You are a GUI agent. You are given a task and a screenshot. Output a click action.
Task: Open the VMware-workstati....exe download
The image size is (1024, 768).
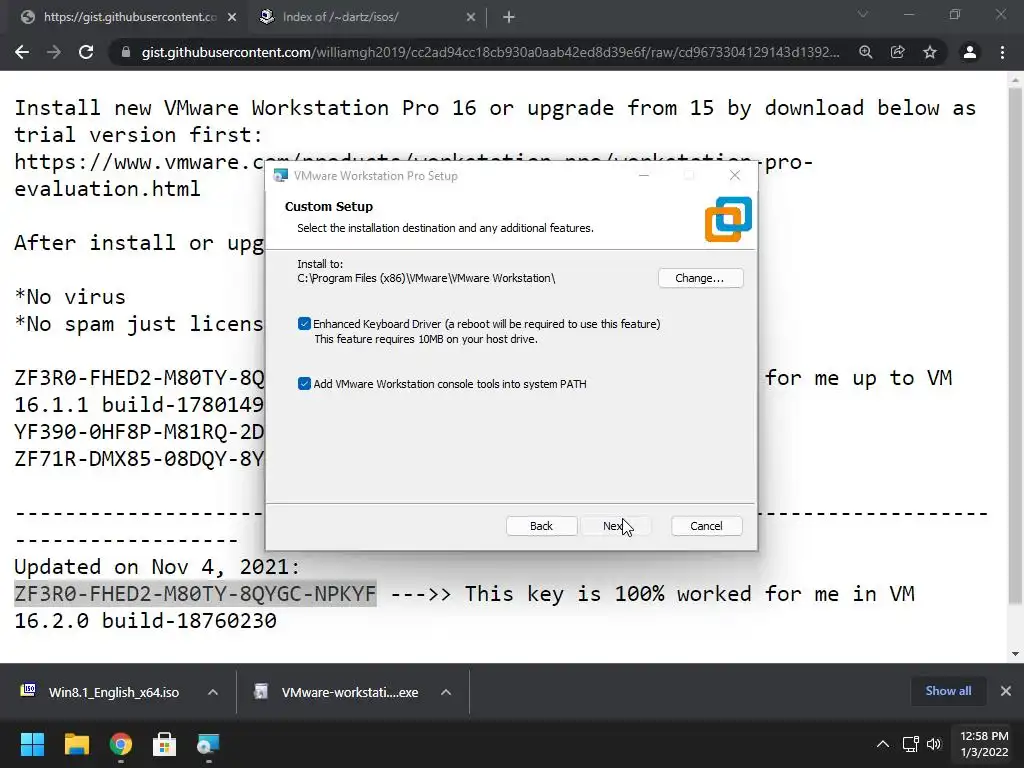tap(349, 692)
